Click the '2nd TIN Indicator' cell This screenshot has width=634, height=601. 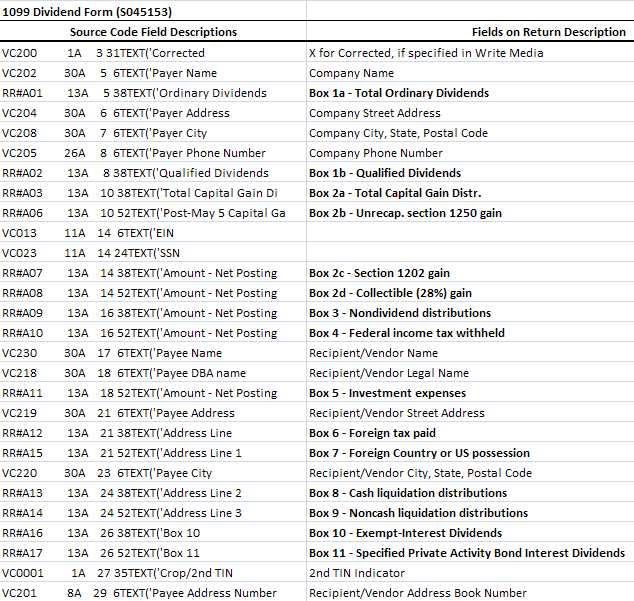(x=470, y=573)
